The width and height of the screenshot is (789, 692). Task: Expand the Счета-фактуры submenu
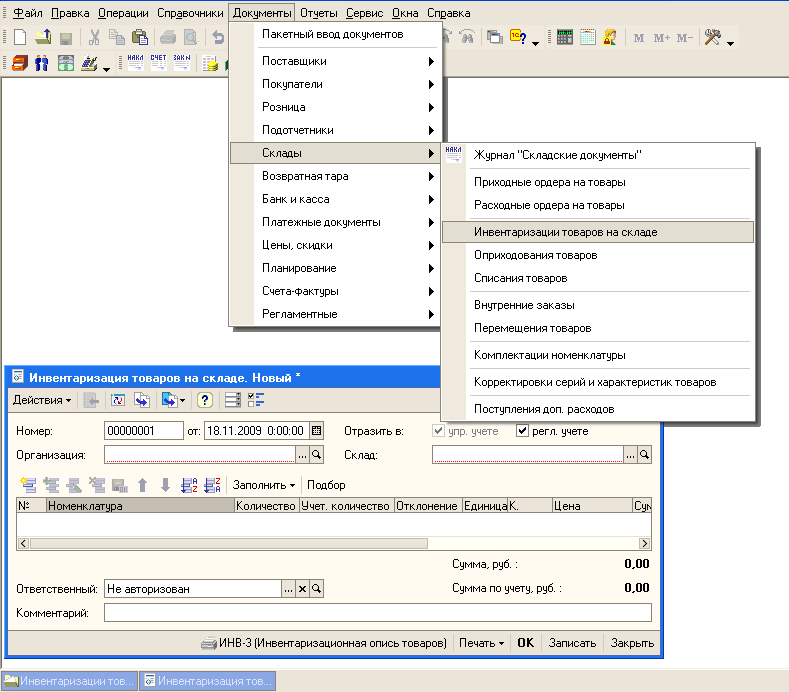tap(335, 291)
